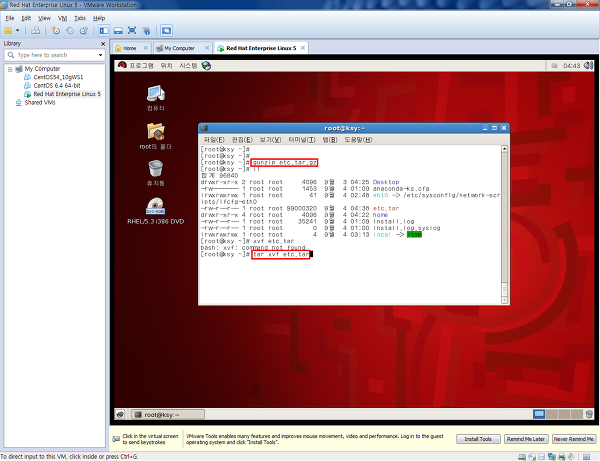Open the 프로그램 applications menu
This screenshot has width=600, height=461.
pyautogui.click(x=141, y=66)
